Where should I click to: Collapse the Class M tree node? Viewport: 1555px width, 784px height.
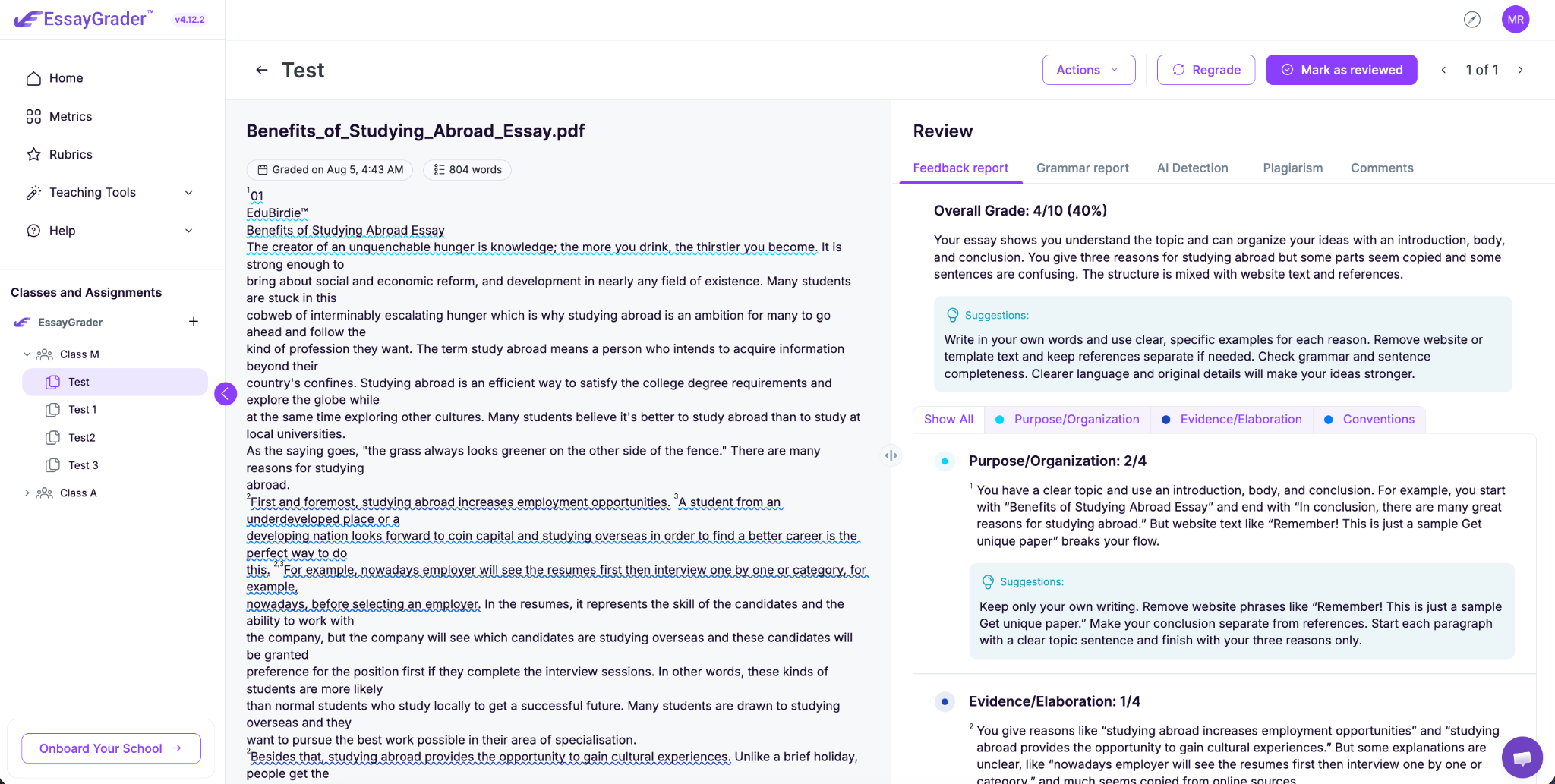pyautogui.click(x=27, y=354)
